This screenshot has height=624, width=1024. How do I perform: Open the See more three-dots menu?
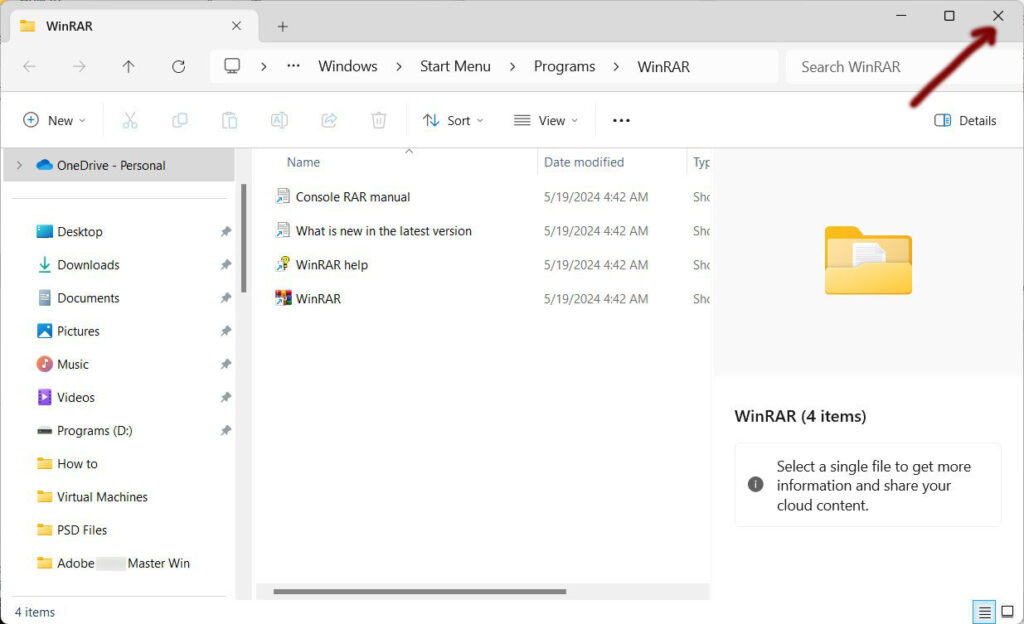[621, 121]
